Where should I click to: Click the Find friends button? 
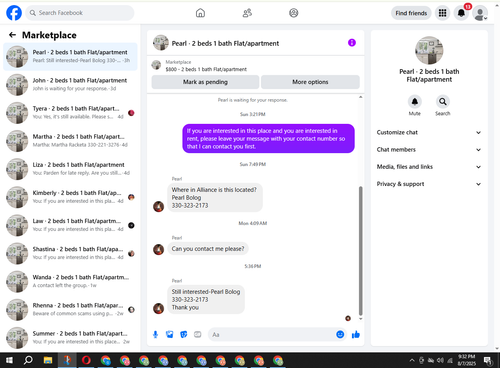(x=411, y=13)
